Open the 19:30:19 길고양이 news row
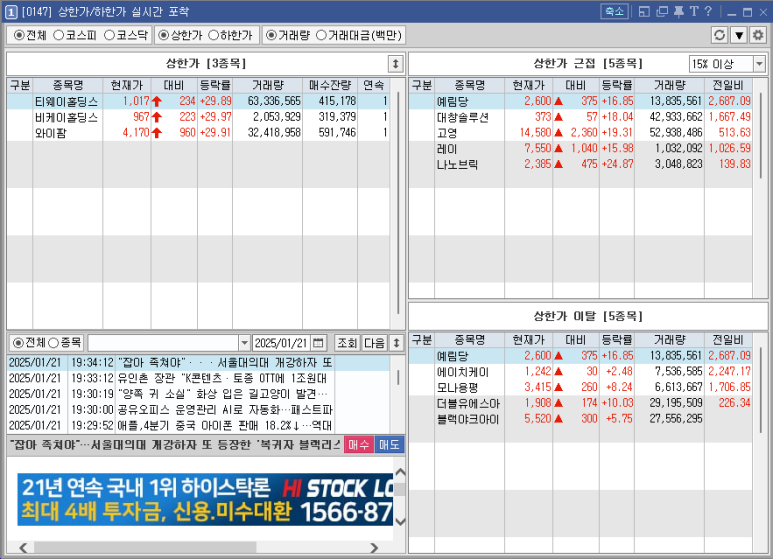Image resolution: width=773 pixels, height=559 pixels. pos(198,394)
